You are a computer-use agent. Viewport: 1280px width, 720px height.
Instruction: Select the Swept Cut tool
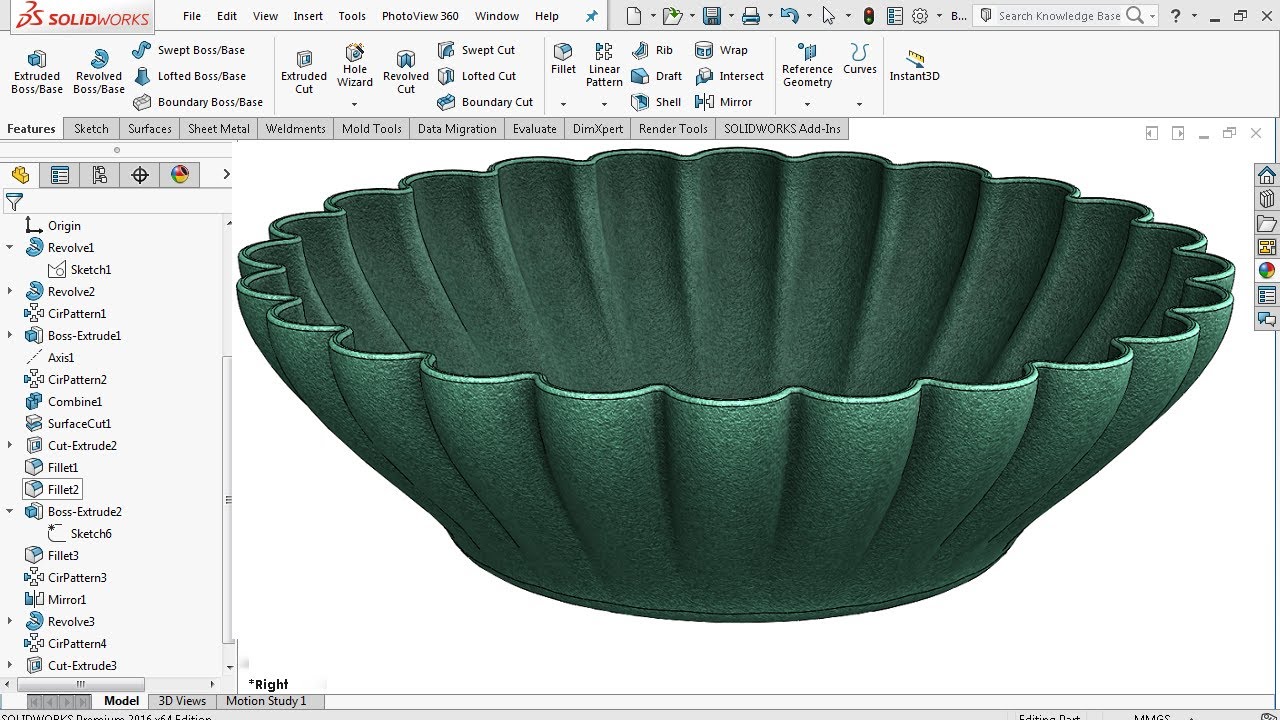[476, 50]
